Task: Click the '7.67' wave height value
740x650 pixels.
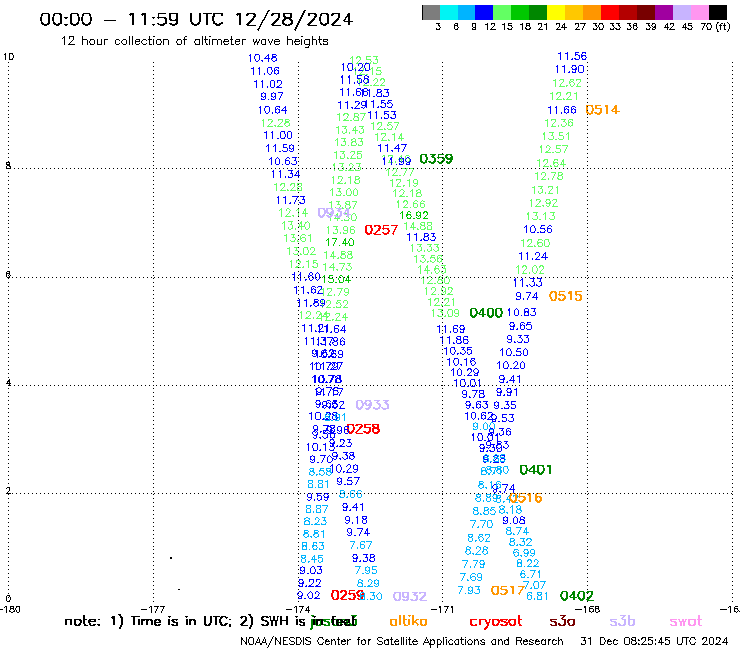Action: point(361,545)
